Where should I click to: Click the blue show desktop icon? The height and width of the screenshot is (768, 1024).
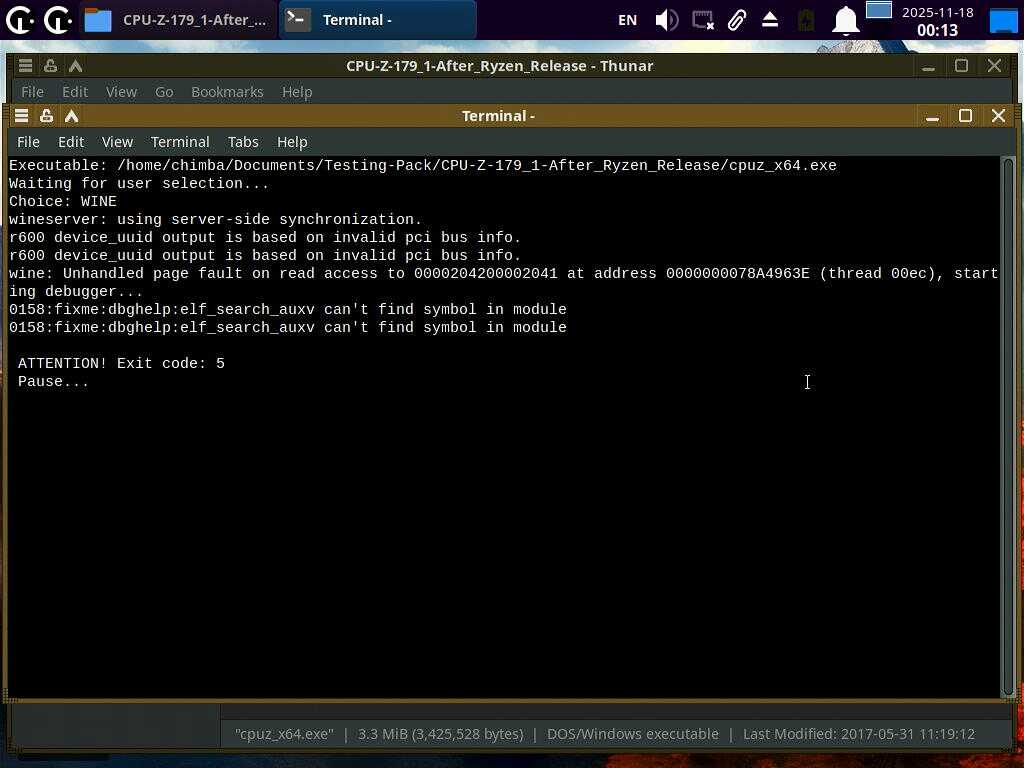click(1003, 20)
